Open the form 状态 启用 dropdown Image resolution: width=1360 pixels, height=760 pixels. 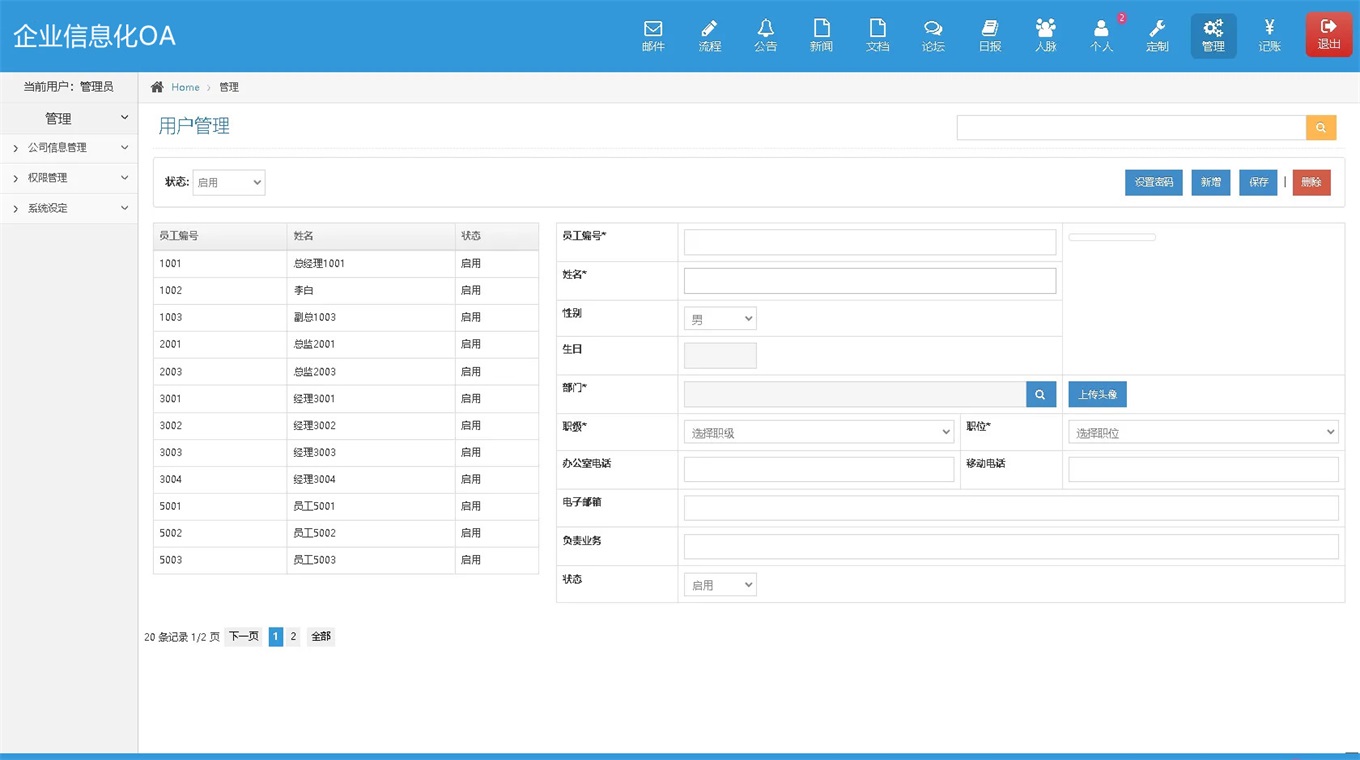tap(720, 585)
